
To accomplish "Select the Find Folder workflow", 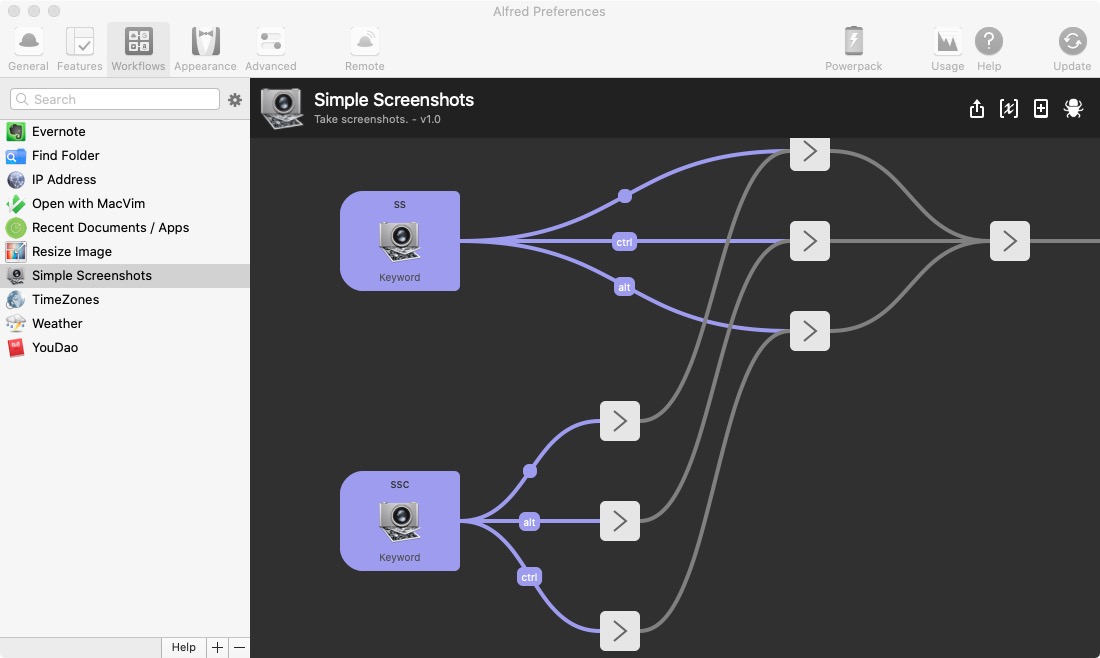I will click(125, 155).
